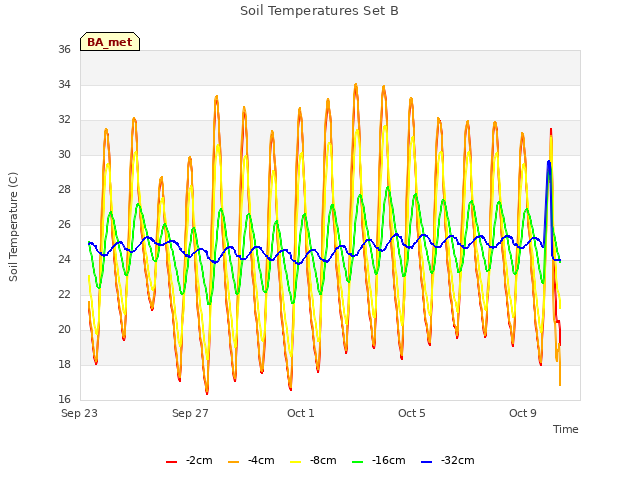Click the 34 y-axis tick label

[x=64, y=84]
